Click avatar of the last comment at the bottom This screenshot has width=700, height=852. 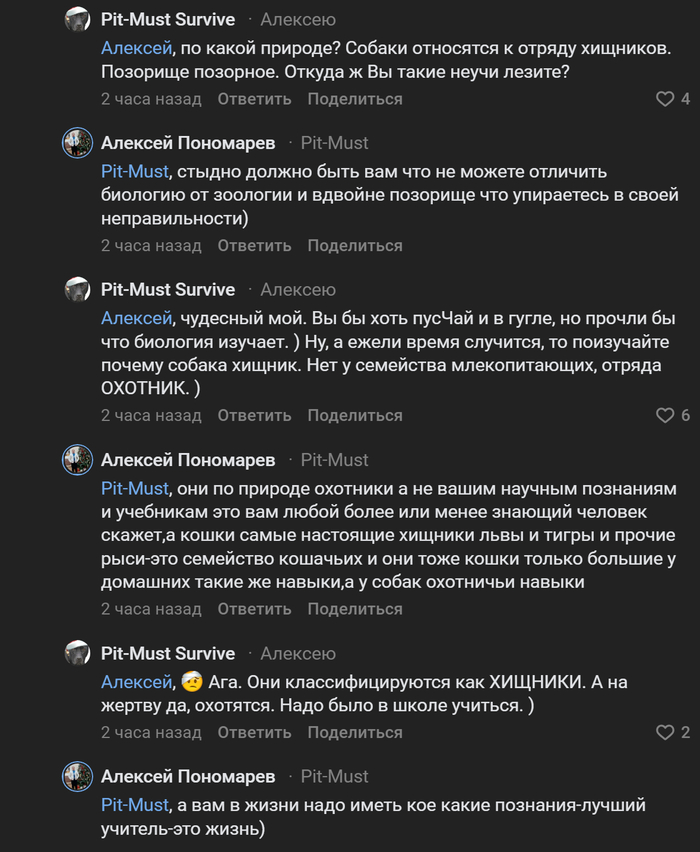(x=78, y=776)
